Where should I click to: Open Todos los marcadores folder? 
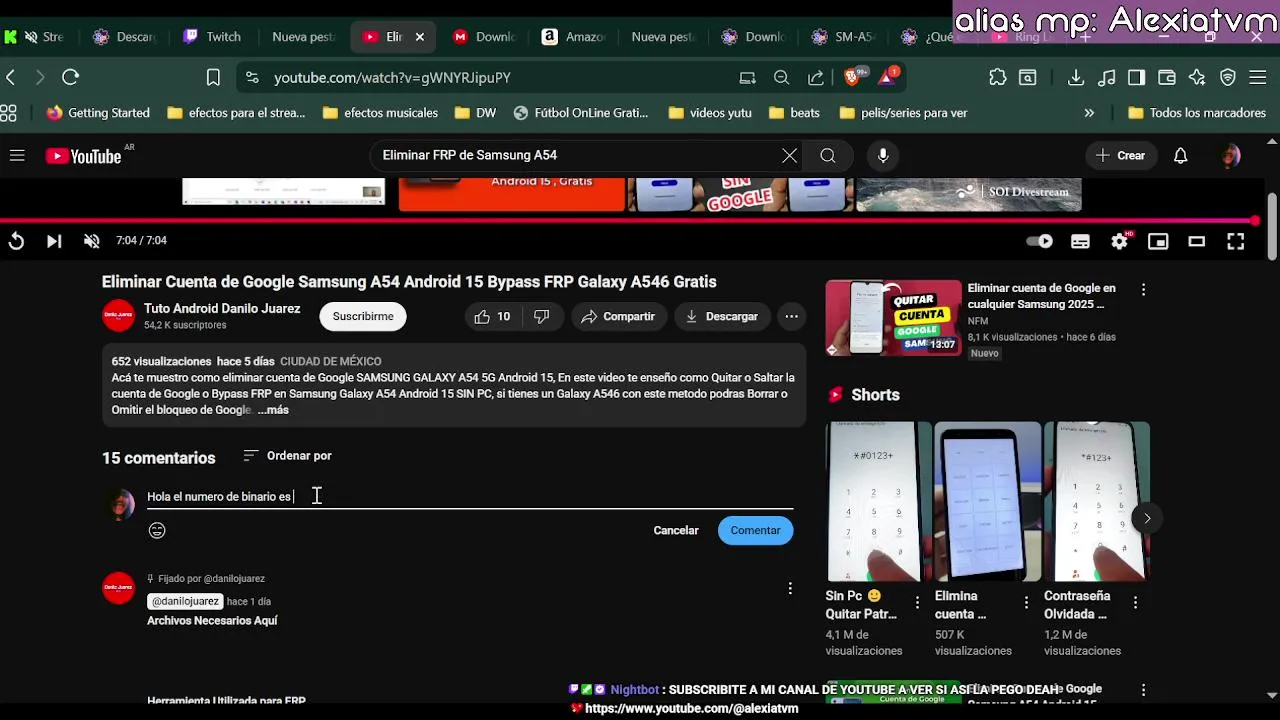[1197, 113]
